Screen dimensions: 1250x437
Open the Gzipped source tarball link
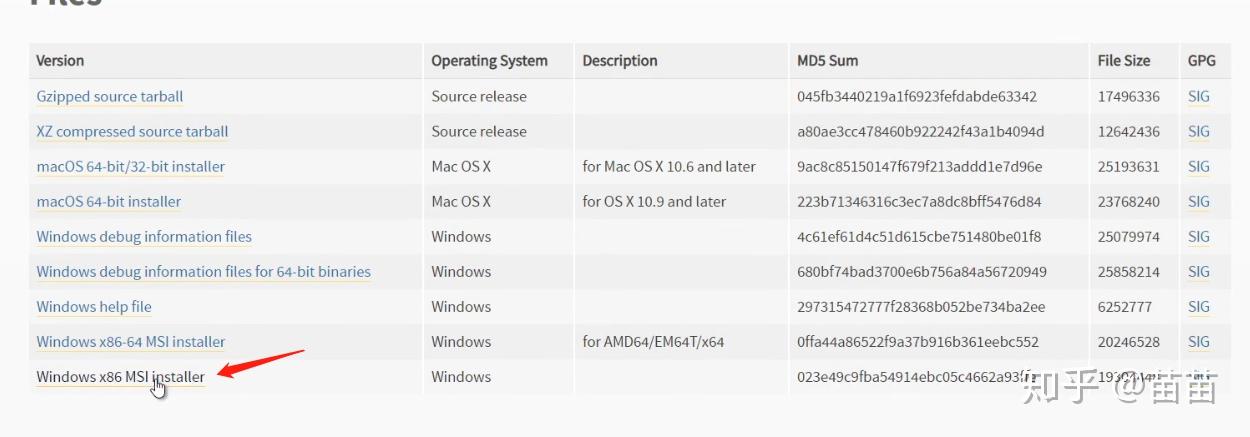110,97
